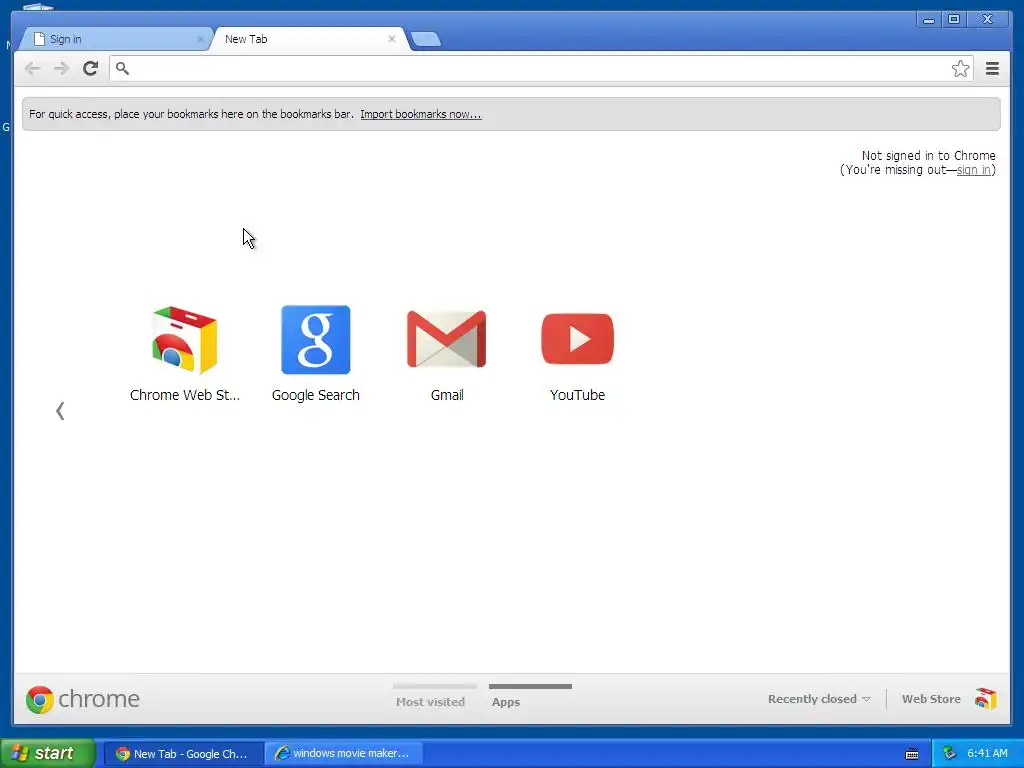Switch to the Sign in tab
The width and height of the screenshot is (1024, 768).
114,39
